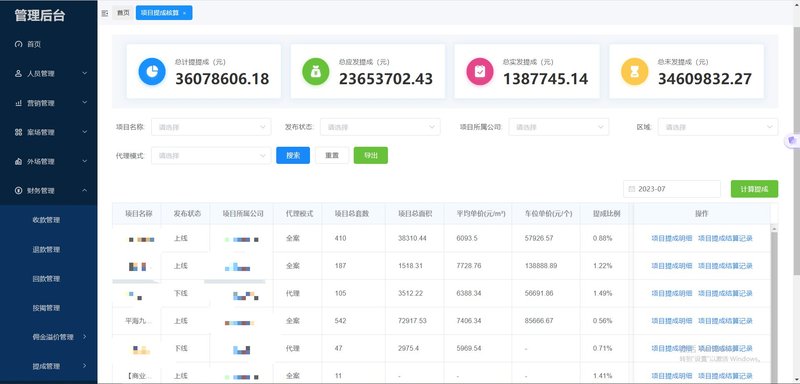This screenshot has width=800, height=384.
Task: Click the blue pie chart icon for 总计提提成
Action: (152, 71)
